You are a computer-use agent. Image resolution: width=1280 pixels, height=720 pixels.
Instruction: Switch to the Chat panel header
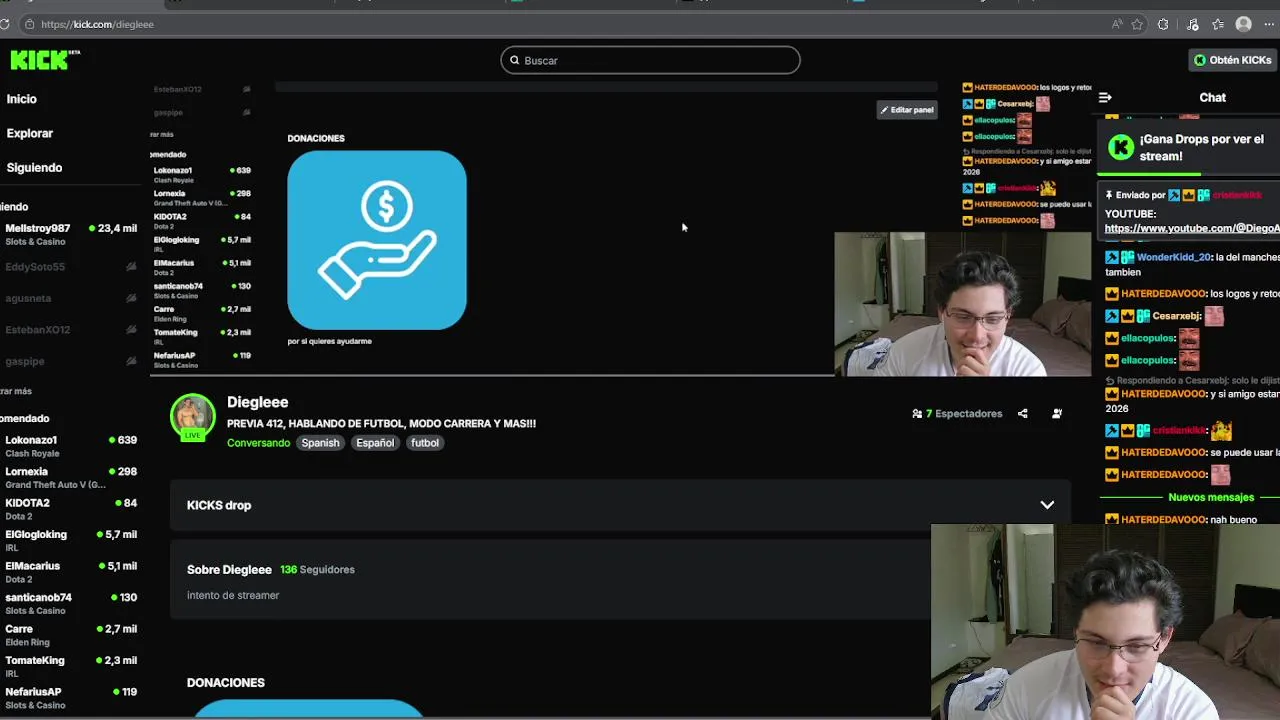[1212, 97]
